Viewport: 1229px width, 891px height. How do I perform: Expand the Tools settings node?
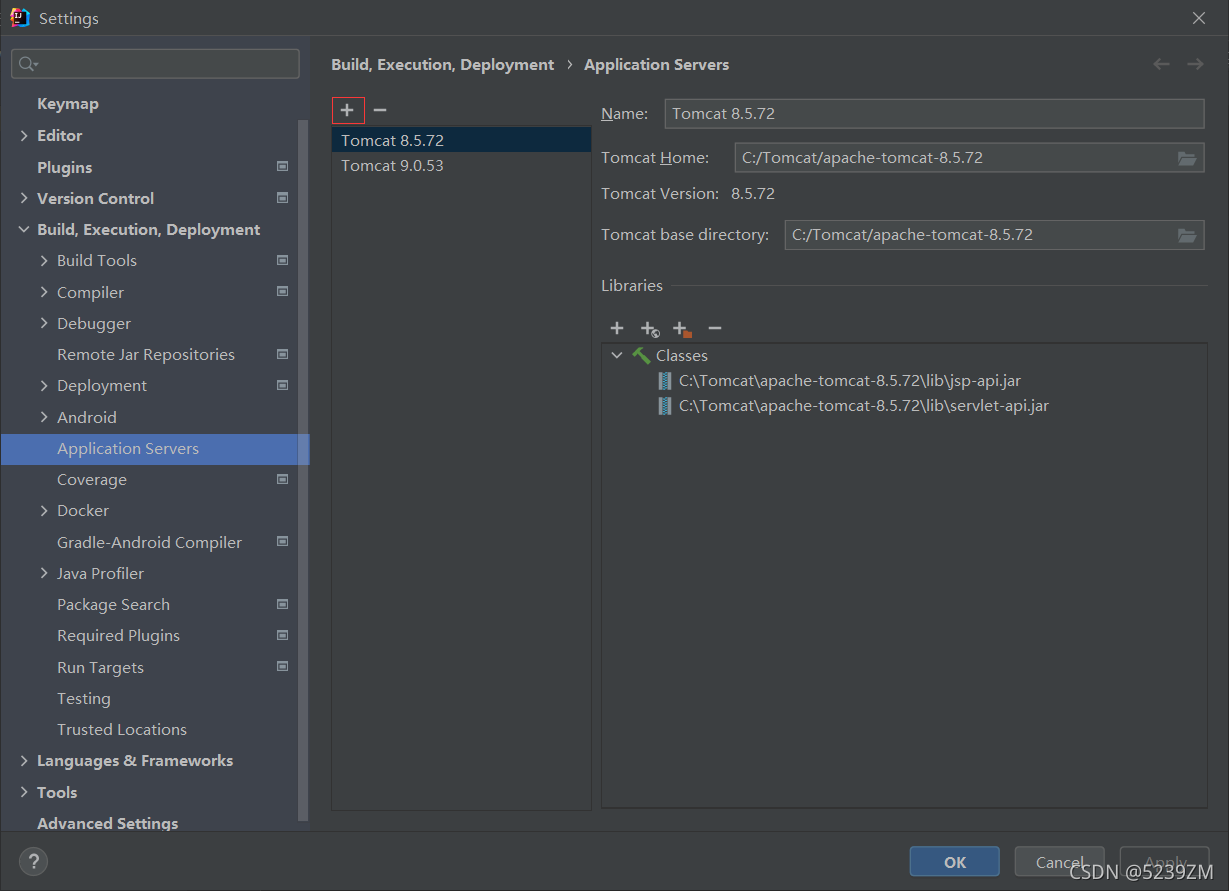(24, 792)
